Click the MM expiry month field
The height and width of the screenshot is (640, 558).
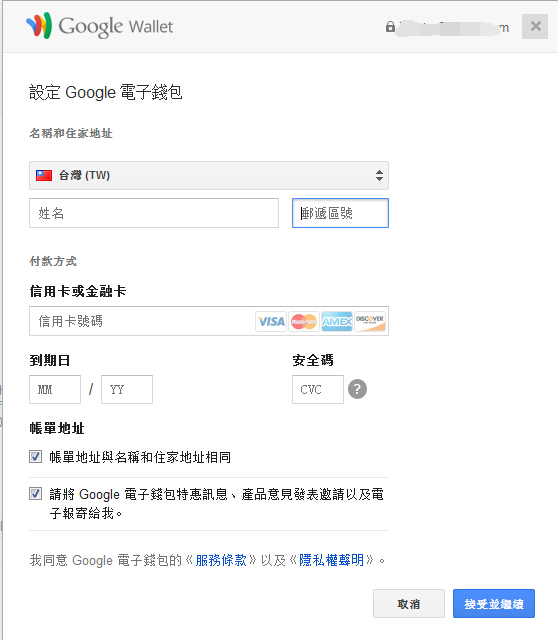click(x=55, y=389)
